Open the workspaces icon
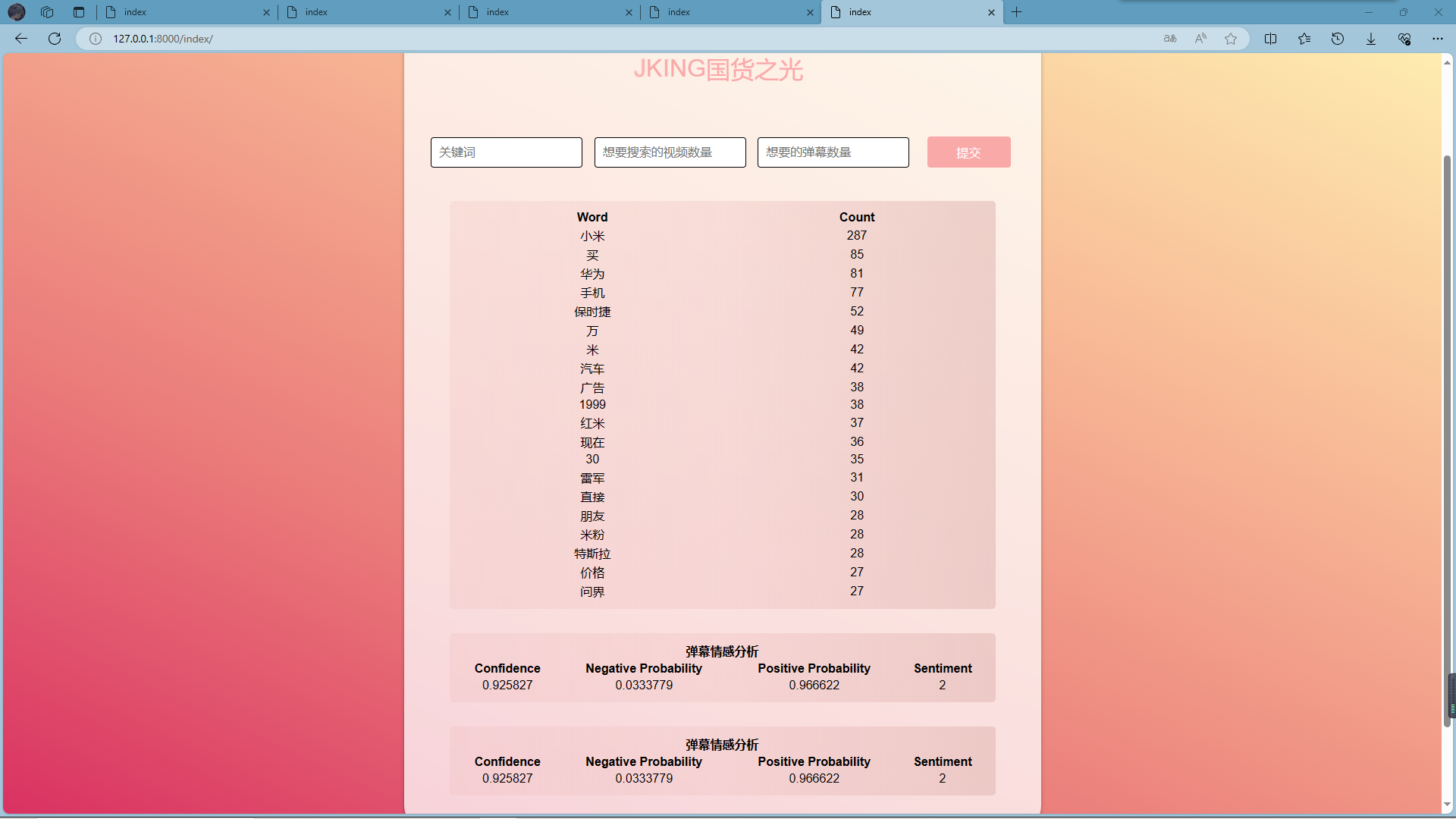 [x=47, y=12]
